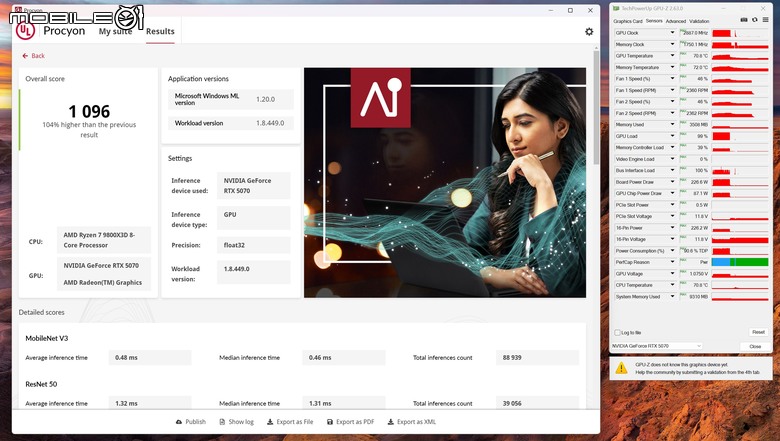This screenshot has height=441, width=780.
Task: Click the GPU-Z title bar app icon
Action: [x=616, y=8]
